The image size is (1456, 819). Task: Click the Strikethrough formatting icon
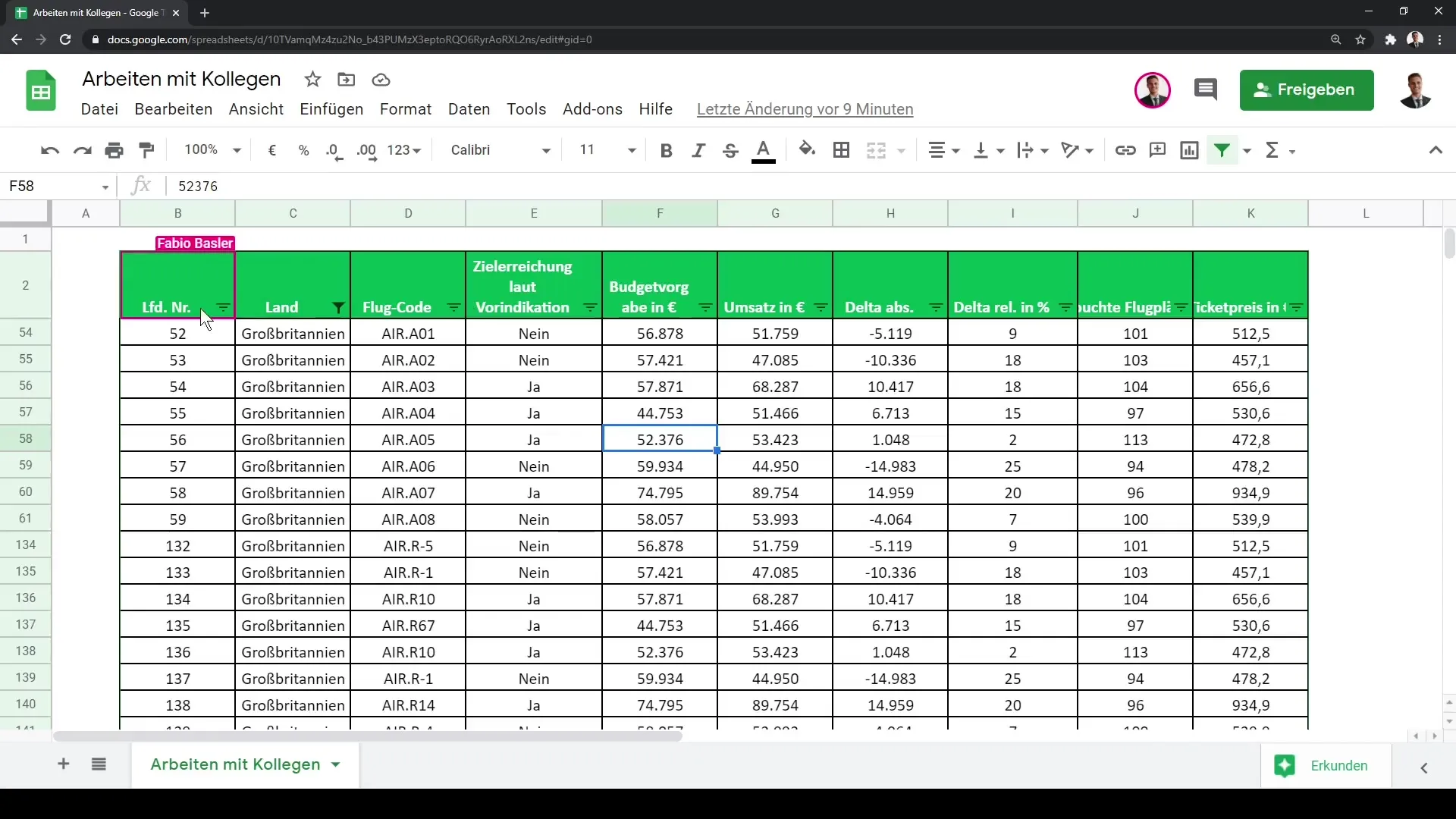pos(731,150)
